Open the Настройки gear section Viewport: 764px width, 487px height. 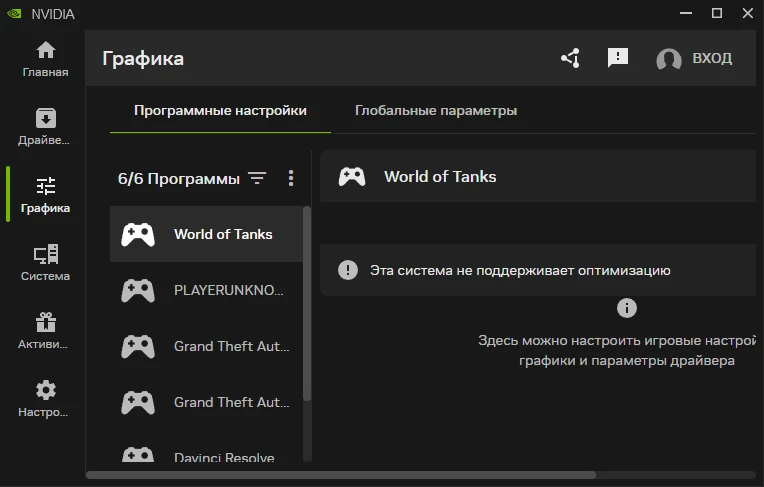tap(45, 399)
